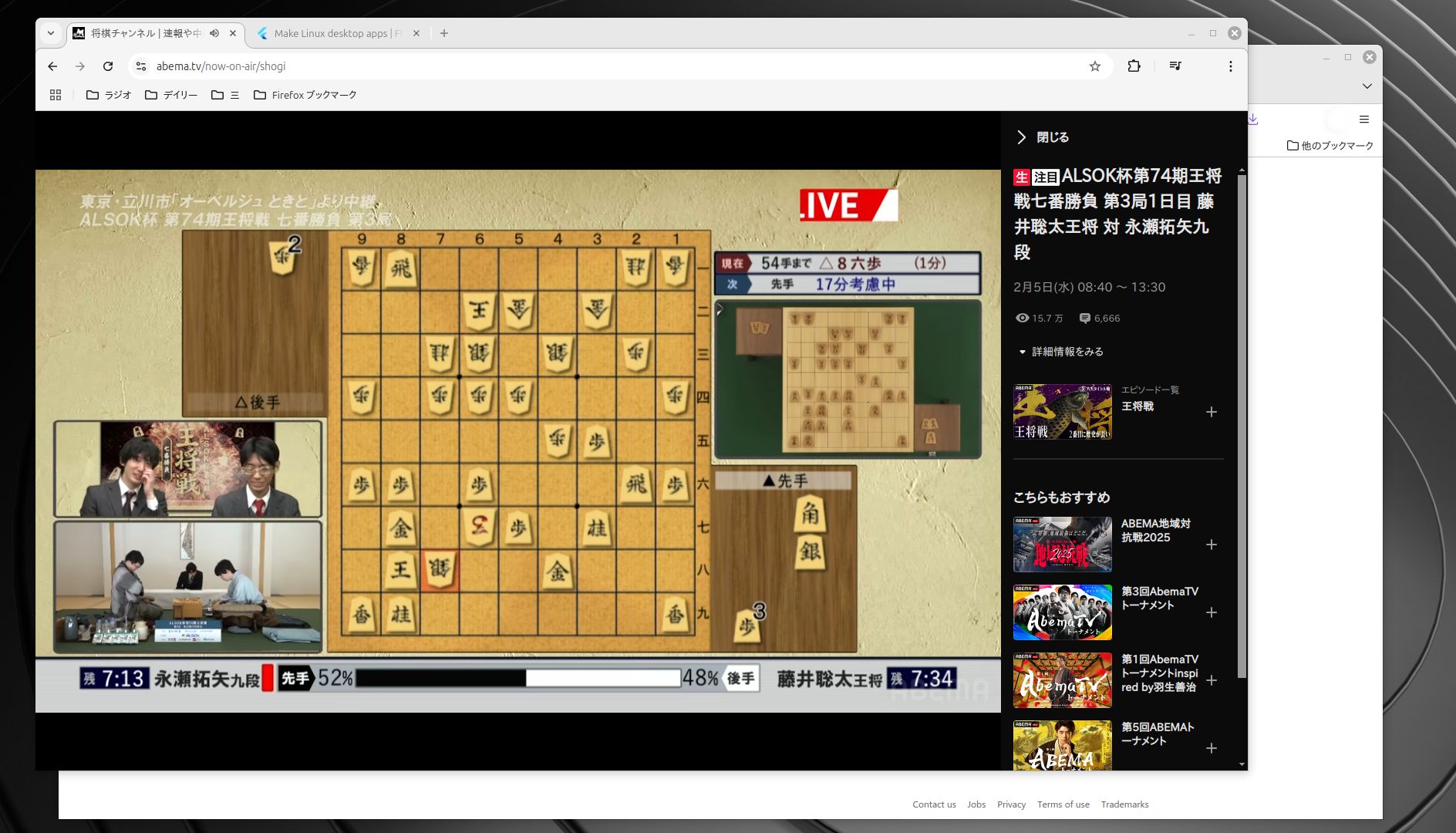Bookmark this page with the star icon
The width and height of the screenshot is (1456, 833).
[x=1094, y=66]
